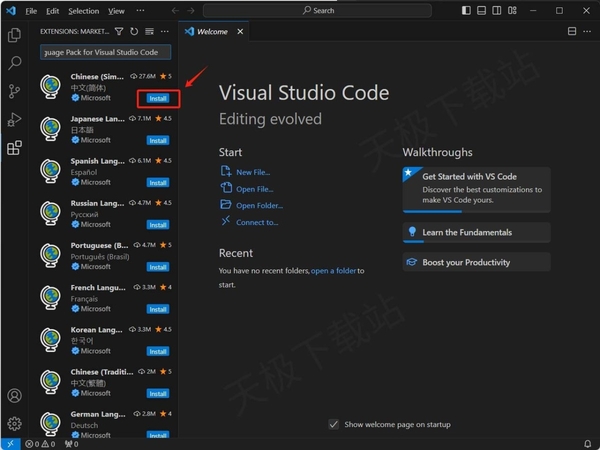Refresh the extensions list
The width and height of the screenshot is (600, 450).
(x=135, y=32)
